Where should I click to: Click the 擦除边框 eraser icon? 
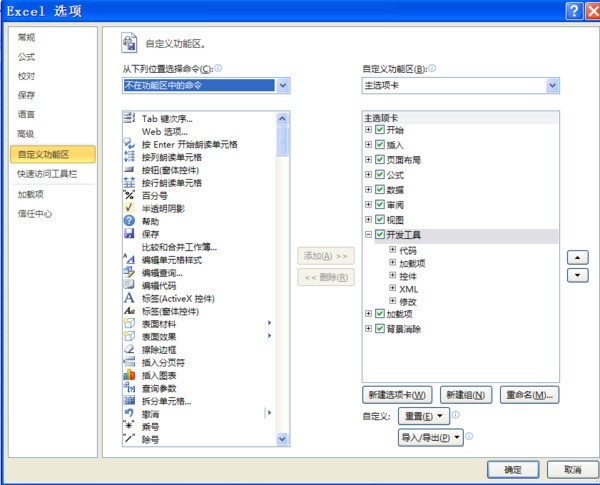click(129, 349)
